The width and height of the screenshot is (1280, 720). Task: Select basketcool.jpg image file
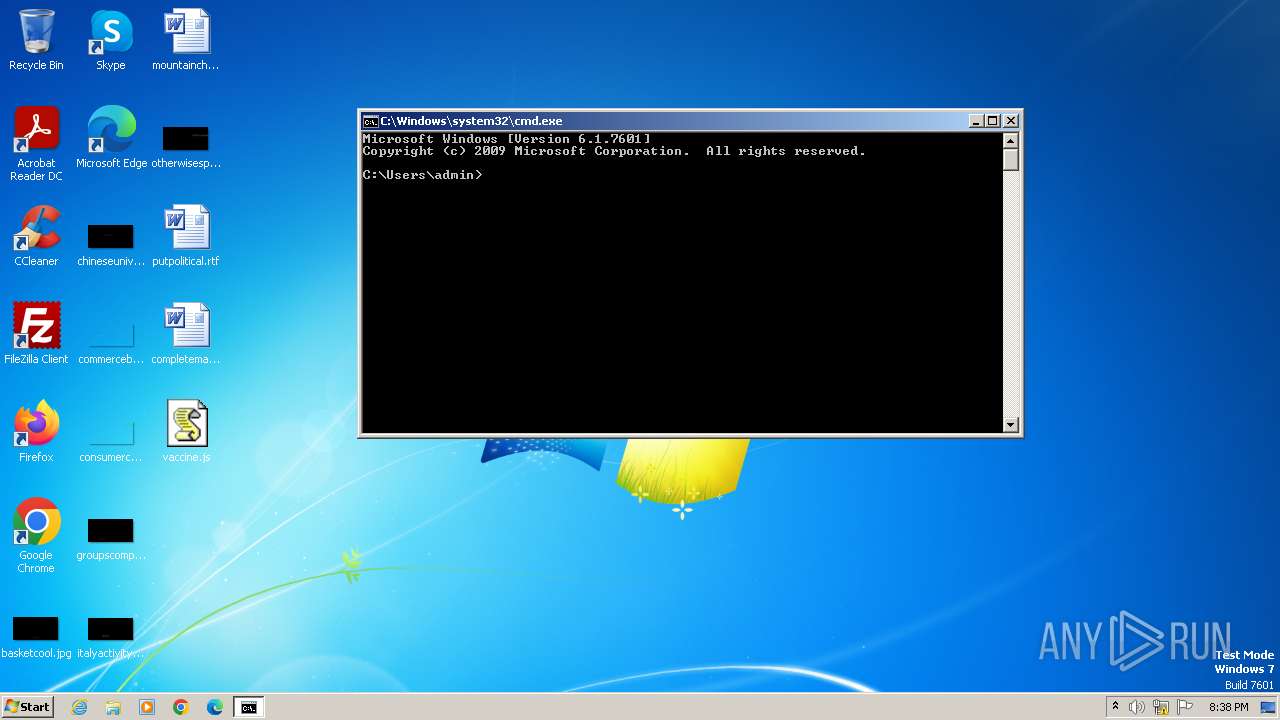coord(36,636)
